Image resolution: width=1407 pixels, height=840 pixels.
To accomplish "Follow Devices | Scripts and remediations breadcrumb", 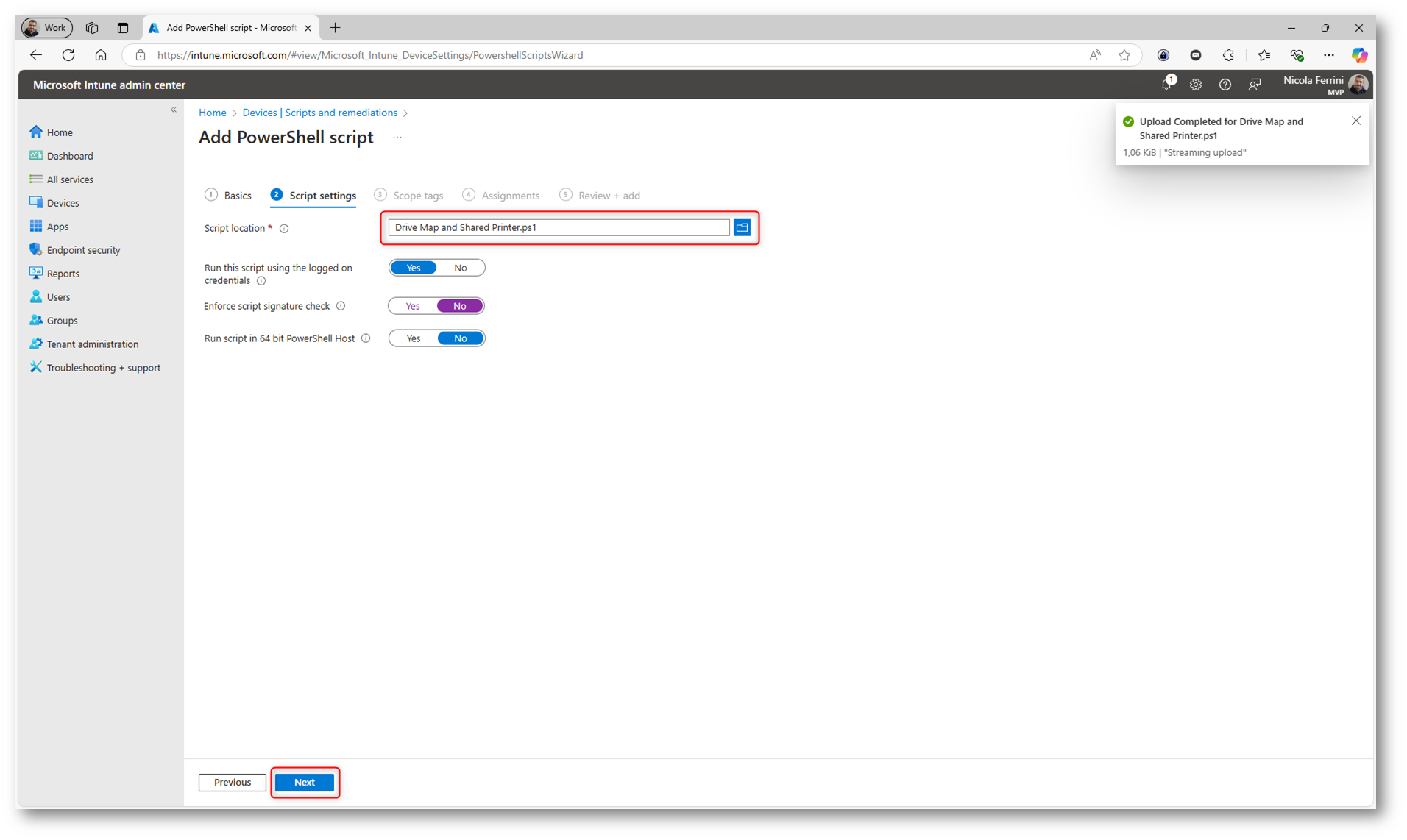I will pos(320,113).
